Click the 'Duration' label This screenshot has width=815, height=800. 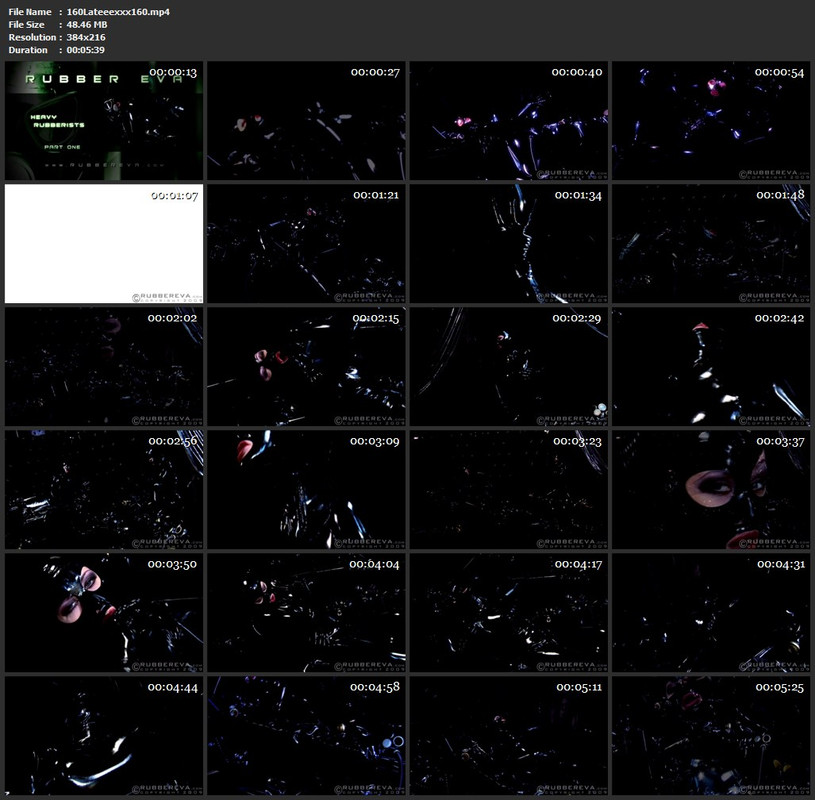tap(28, 50)
